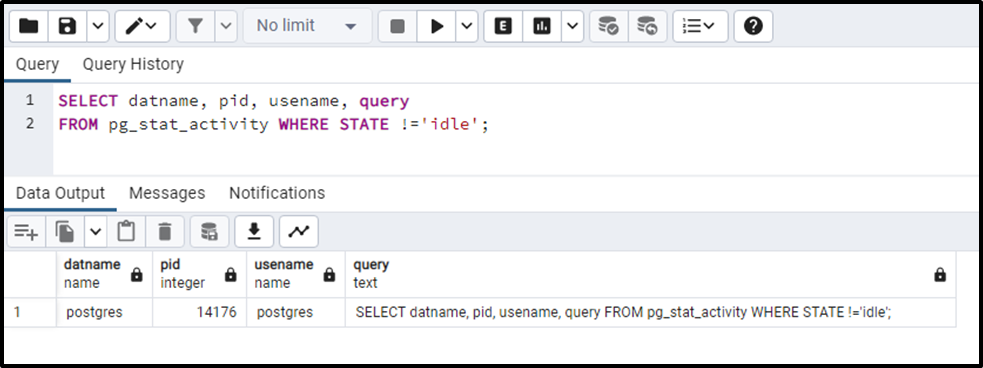Expand the copy options dropdown arrow
Viewport: 983px width, 368px height.
tap(95, 232)
